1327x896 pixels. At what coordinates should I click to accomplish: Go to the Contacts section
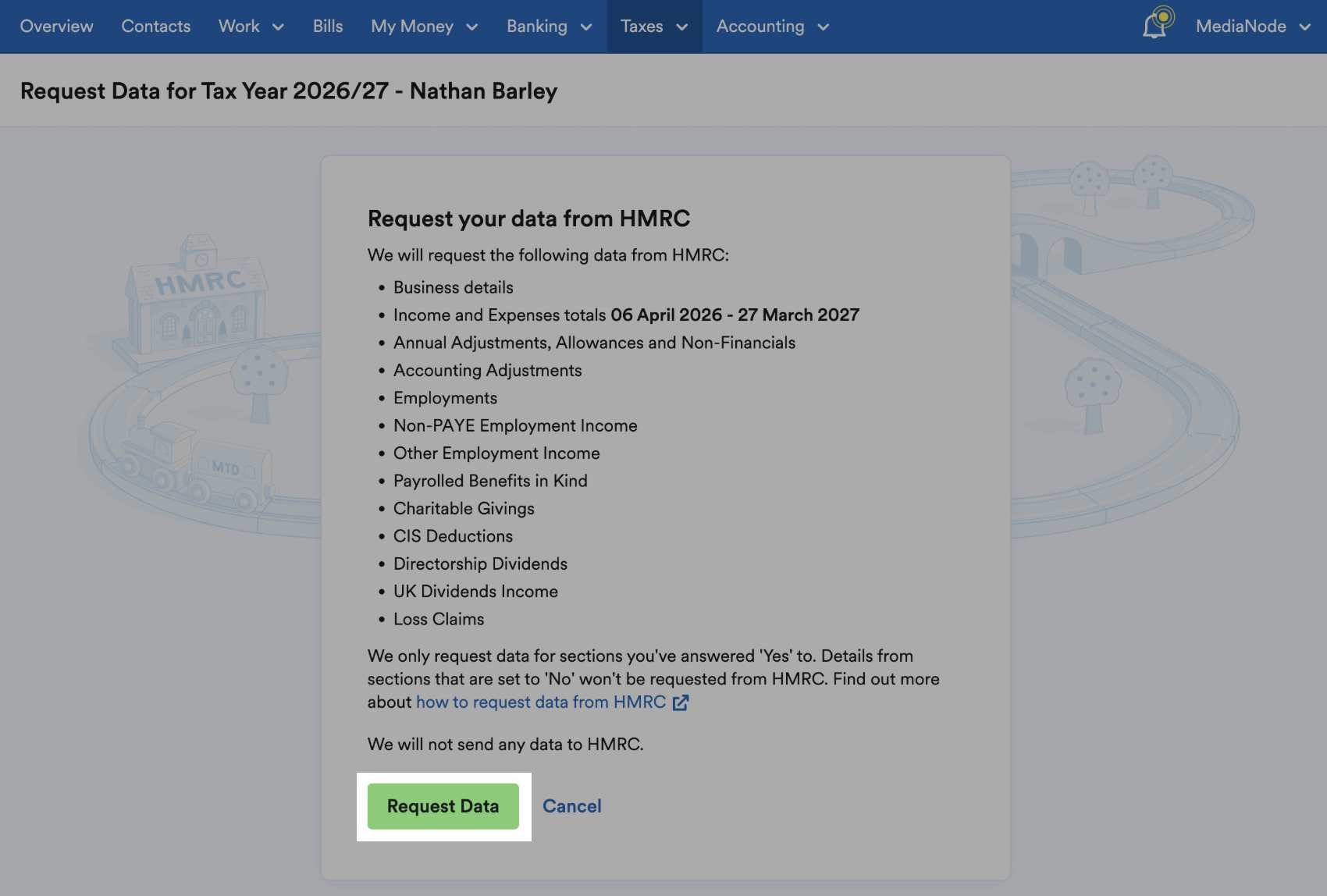point(156,27)
